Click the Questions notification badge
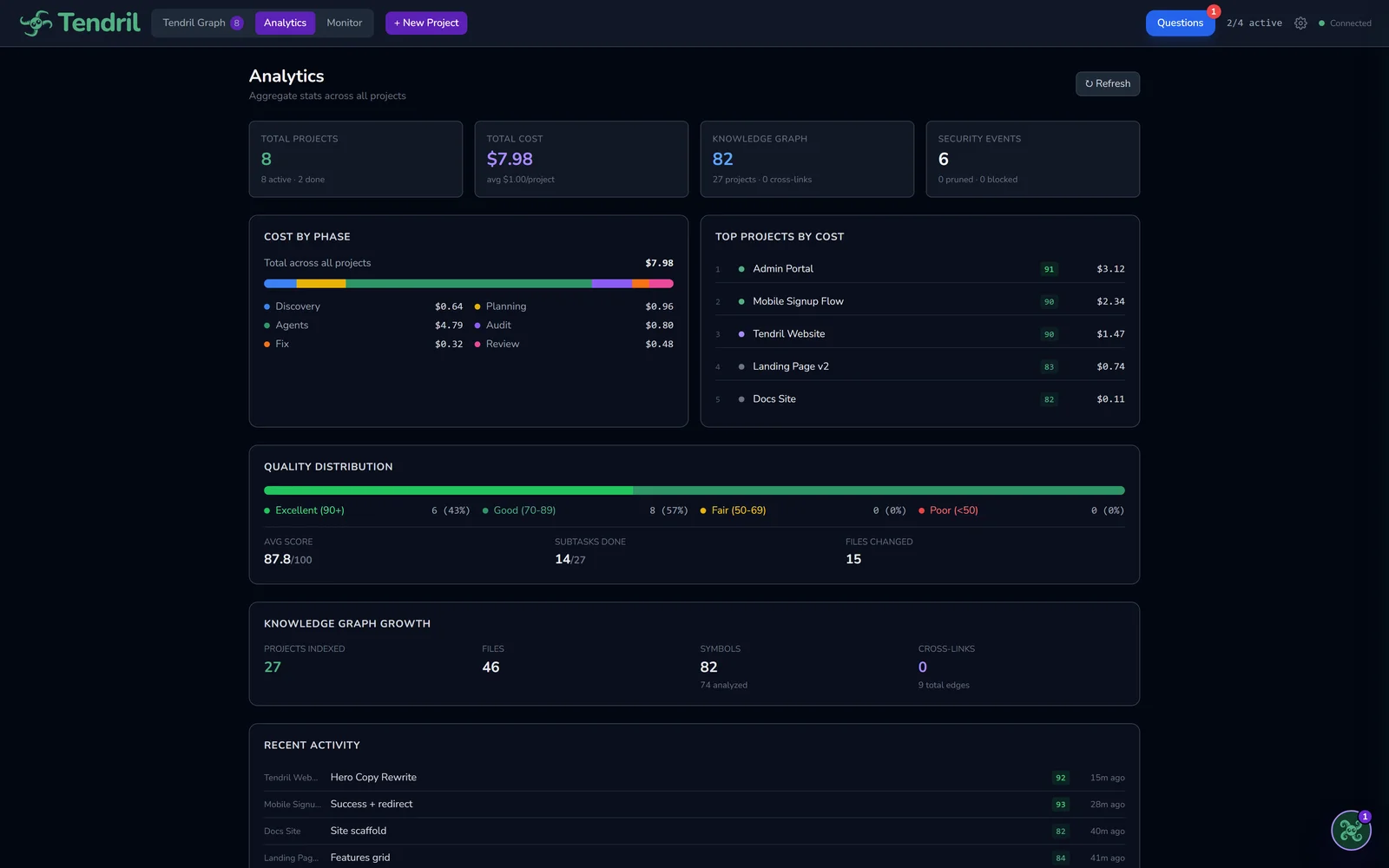 [1213, 11]
